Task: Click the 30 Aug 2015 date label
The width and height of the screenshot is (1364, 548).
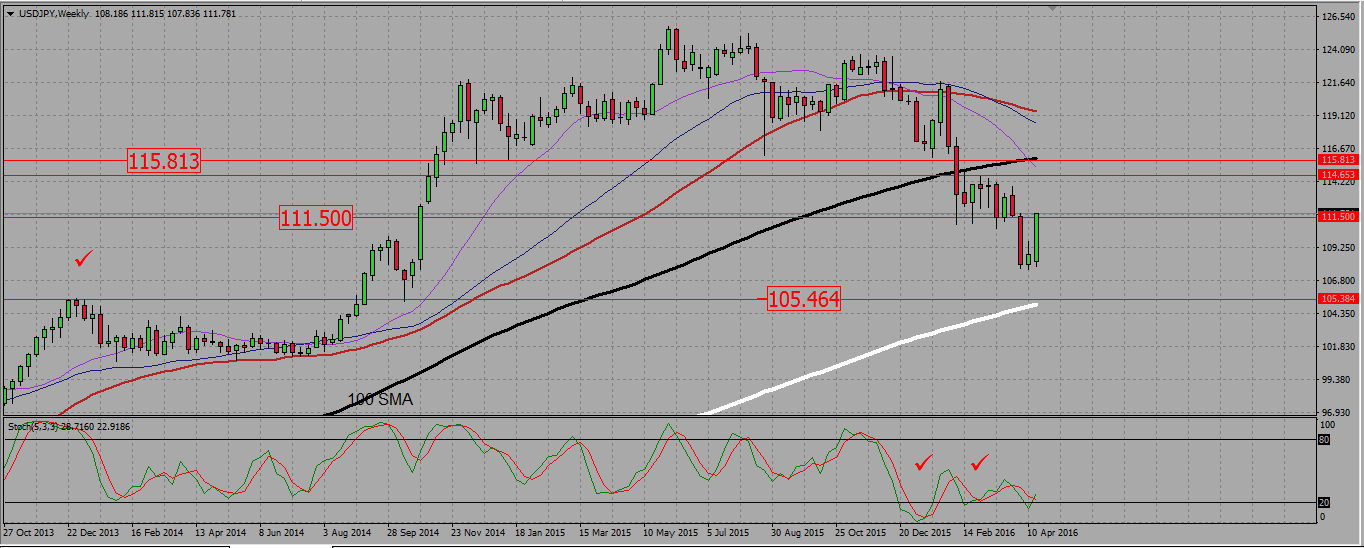Action: coord(798,533)
